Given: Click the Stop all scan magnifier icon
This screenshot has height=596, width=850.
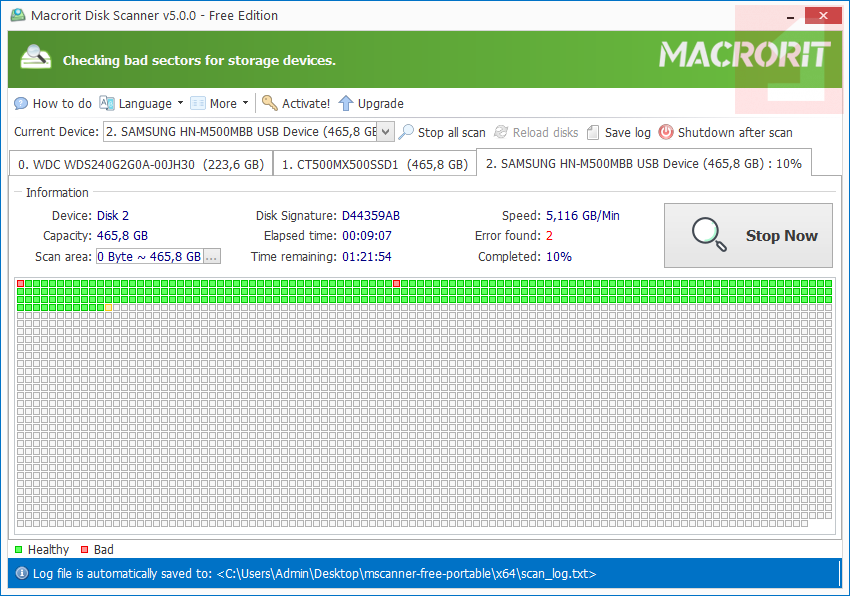Looking at the screenshot, I should click(405, 132).
